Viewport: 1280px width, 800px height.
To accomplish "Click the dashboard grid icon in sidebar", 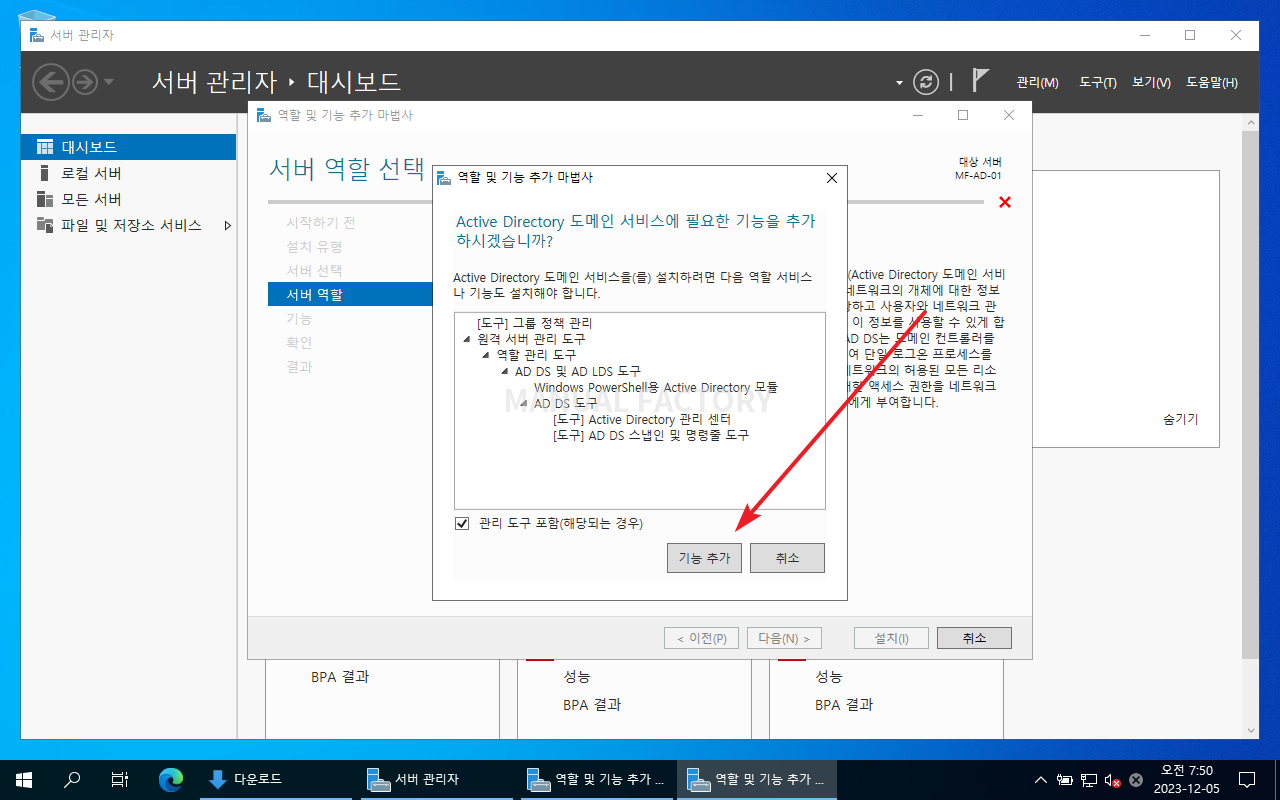I will tap(45, 147).
